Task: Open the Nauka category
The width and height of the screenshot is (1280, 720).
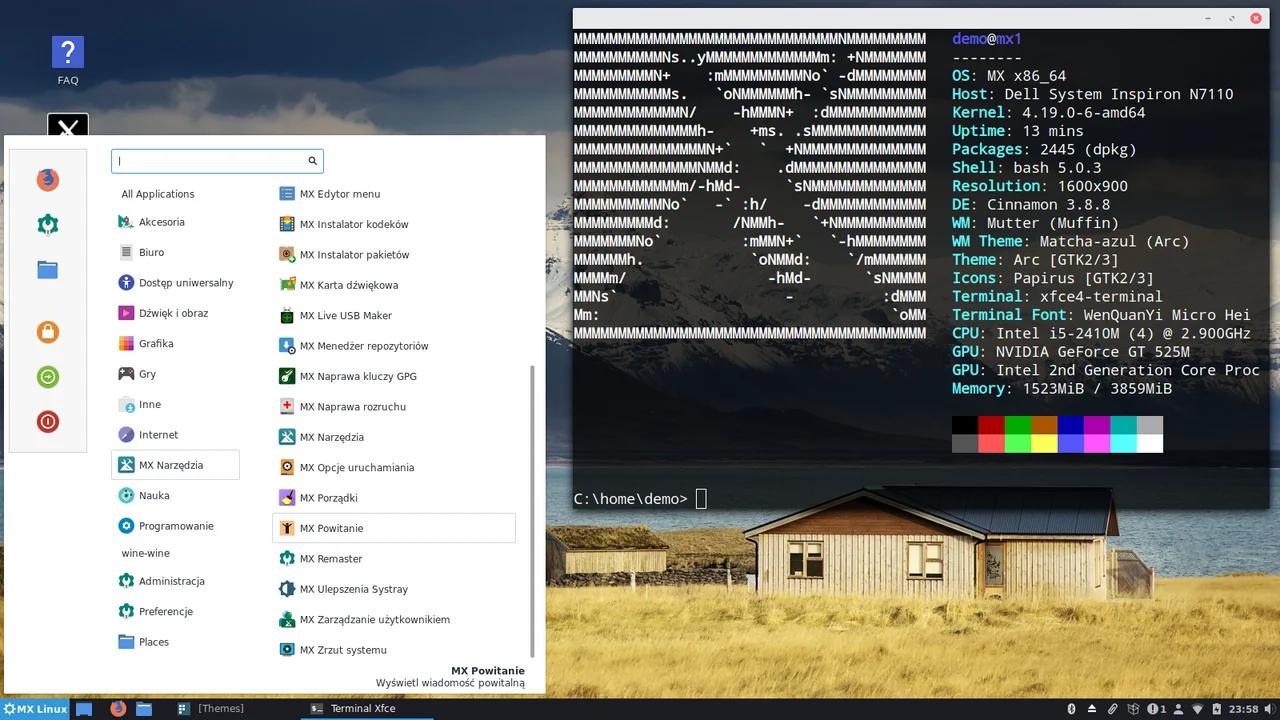Action: click(175, 496)
